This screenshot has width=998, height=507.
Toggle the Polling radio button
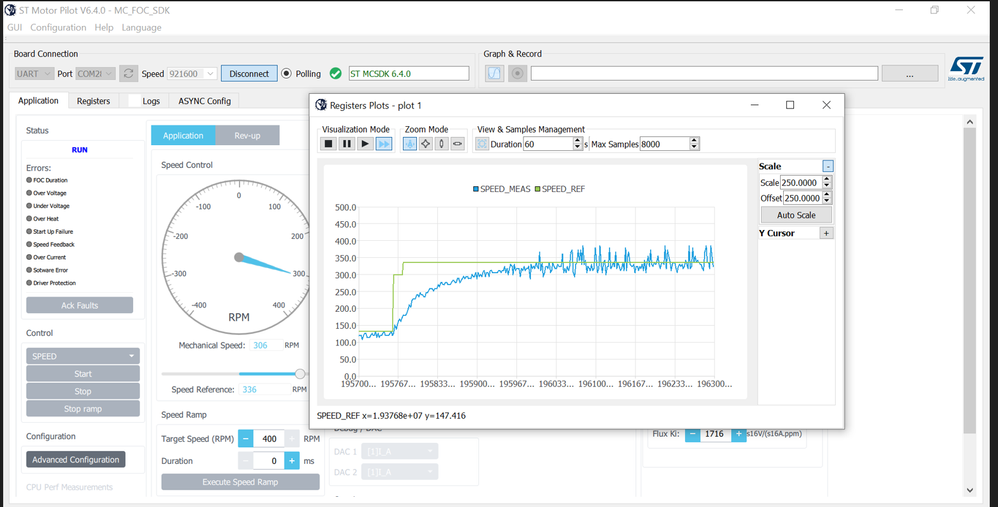coord(286,74)
